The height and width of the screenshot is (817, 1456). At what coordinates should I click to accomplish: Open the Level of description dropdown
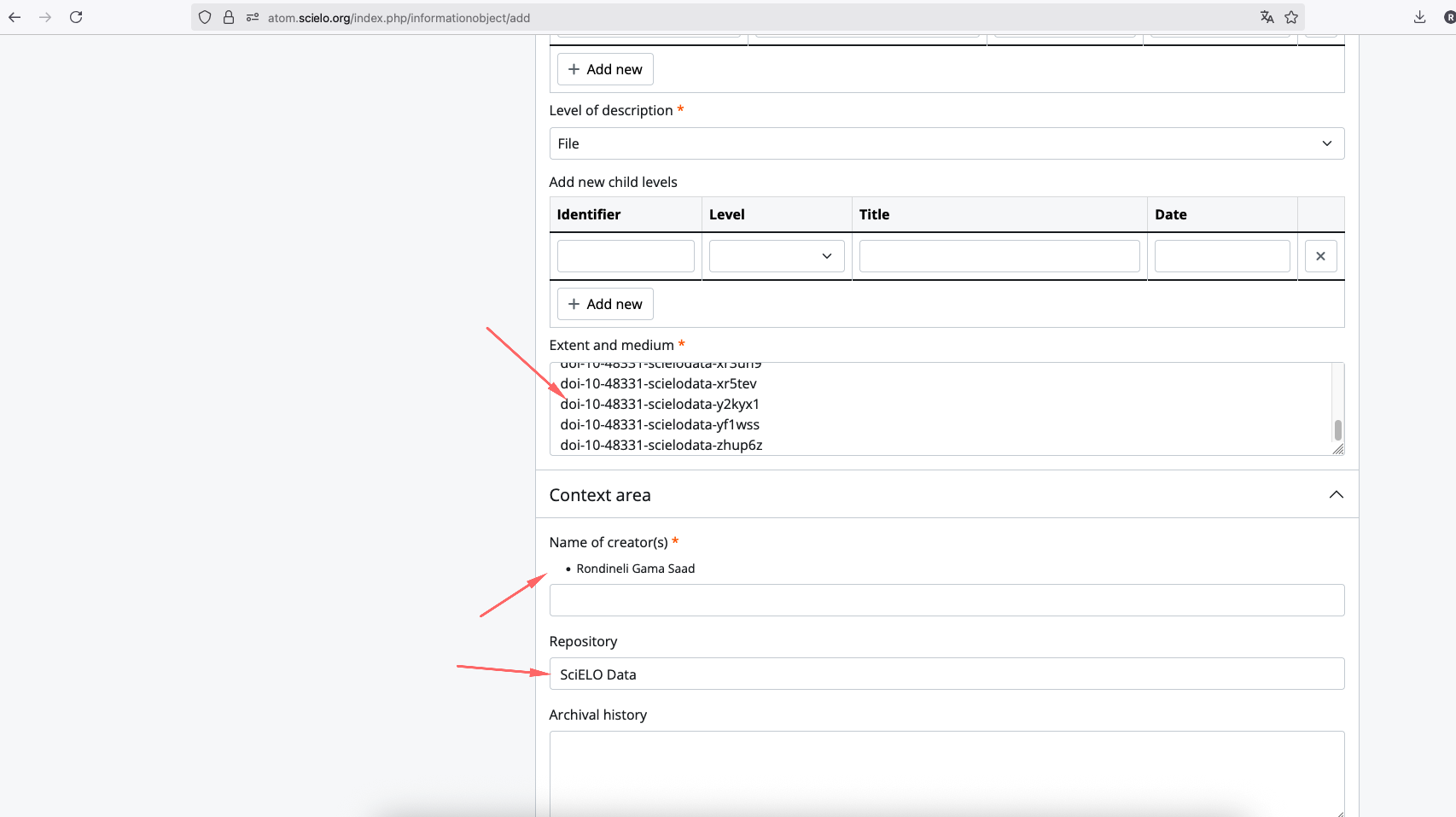[946, 143]
